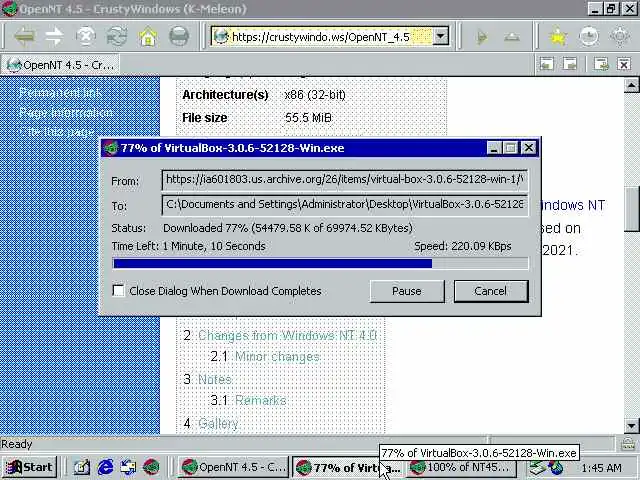Click the x86 (32-bit) architecture value

pyautogui.click(x=315, y=95)
